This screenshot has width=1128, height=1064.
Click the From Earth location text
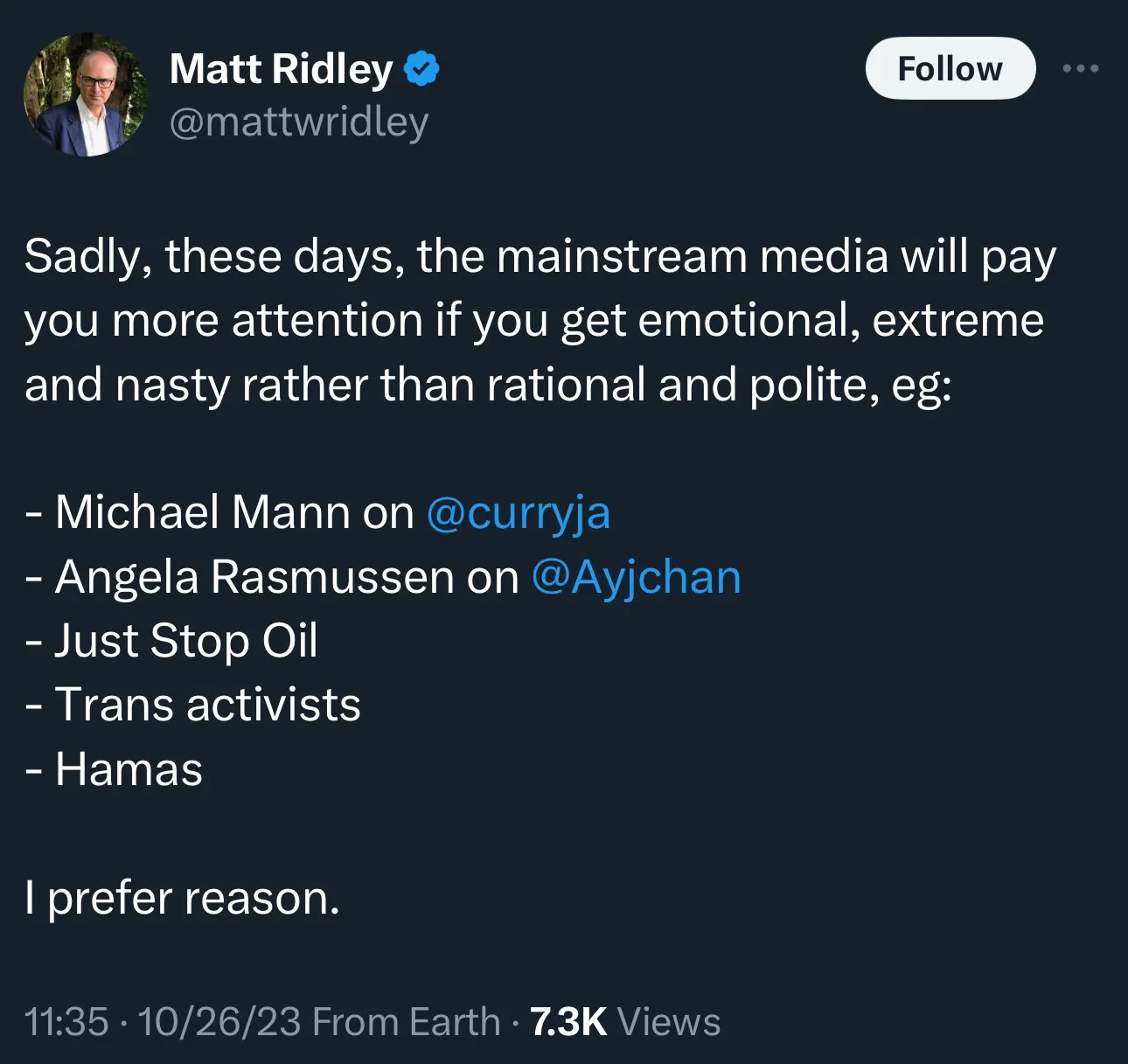(x=406, y=1021)
